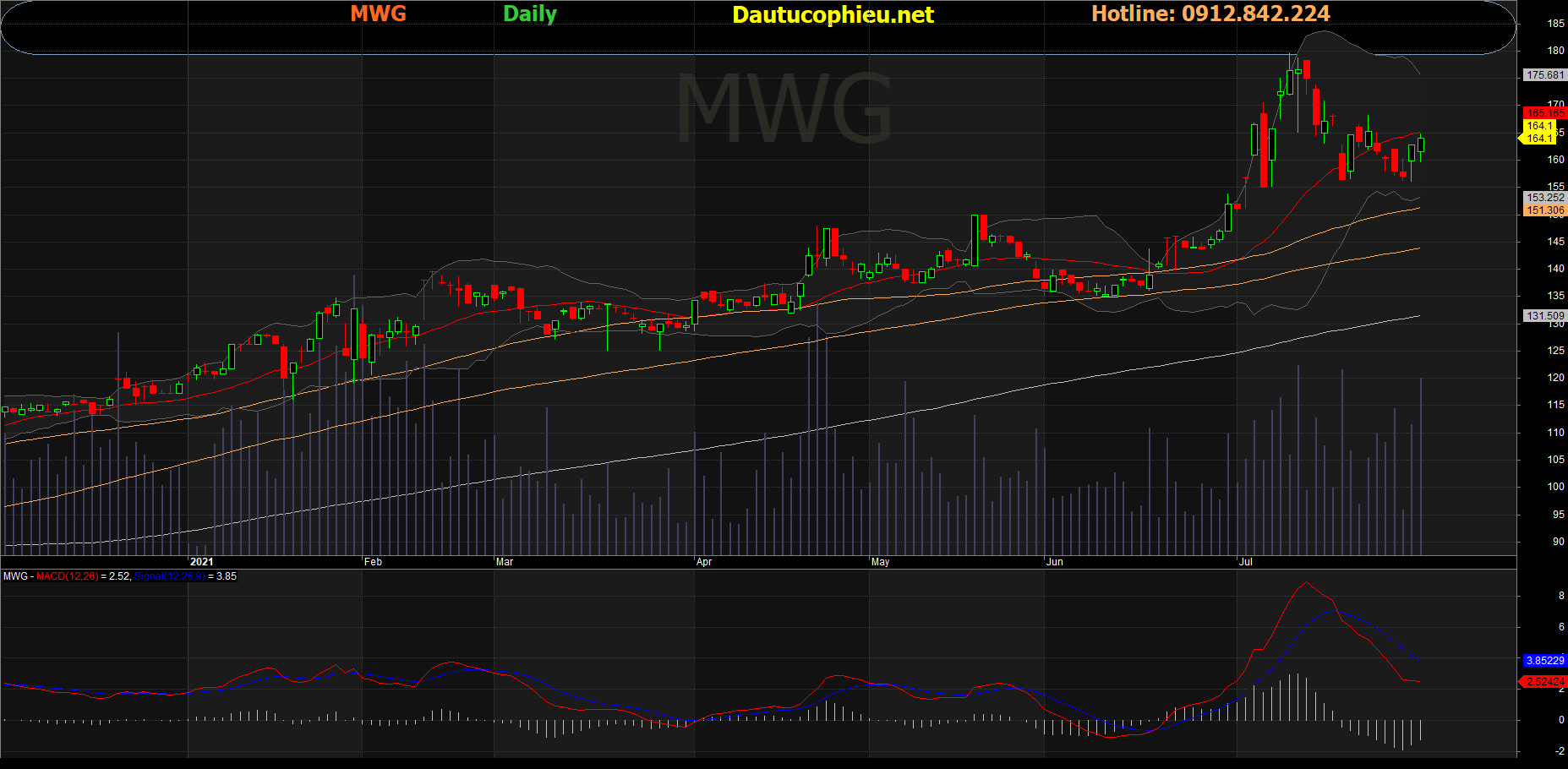Click the red 2.52424 MACD value tag
1568x769 pixels.
pos(1544,681)
